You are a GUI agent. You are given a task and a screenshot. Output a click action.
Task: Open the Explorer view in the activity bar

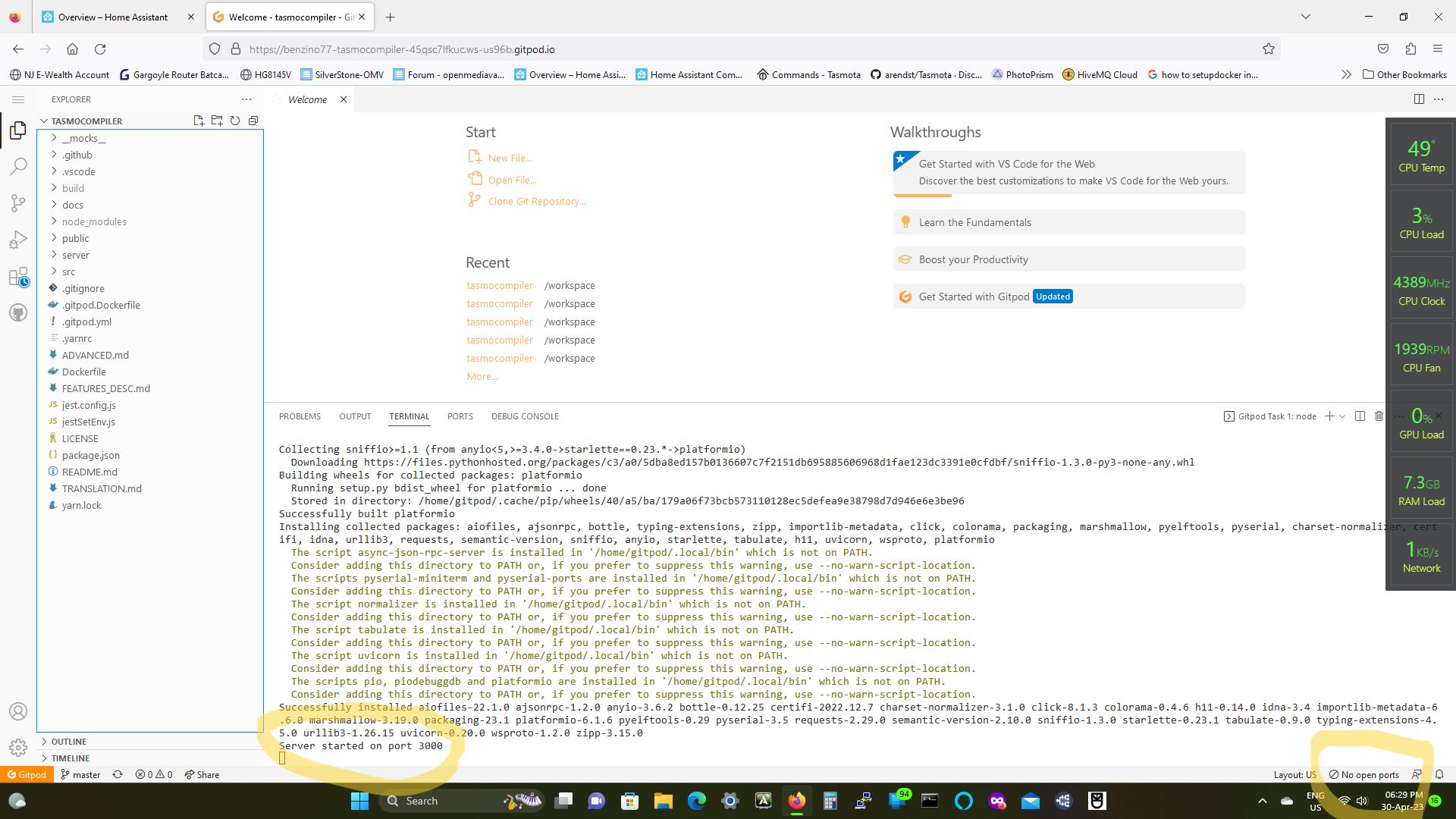(17, 130)
